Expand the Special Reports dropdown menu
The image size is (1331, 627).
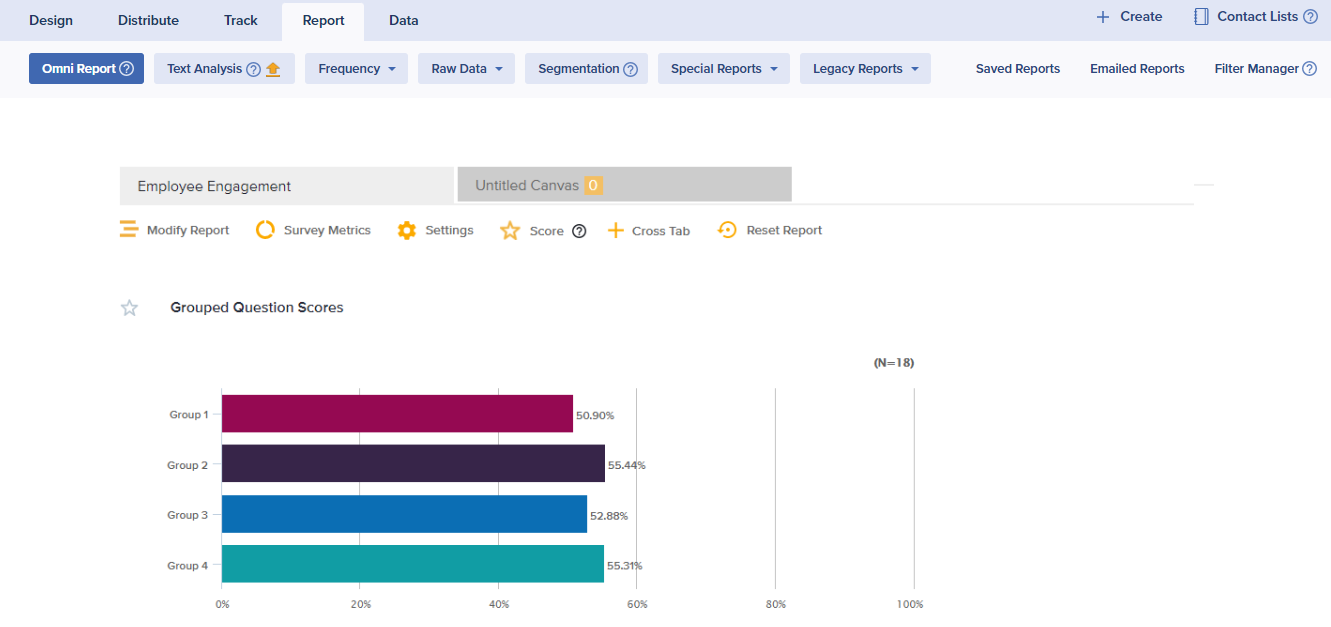[723, 69]
